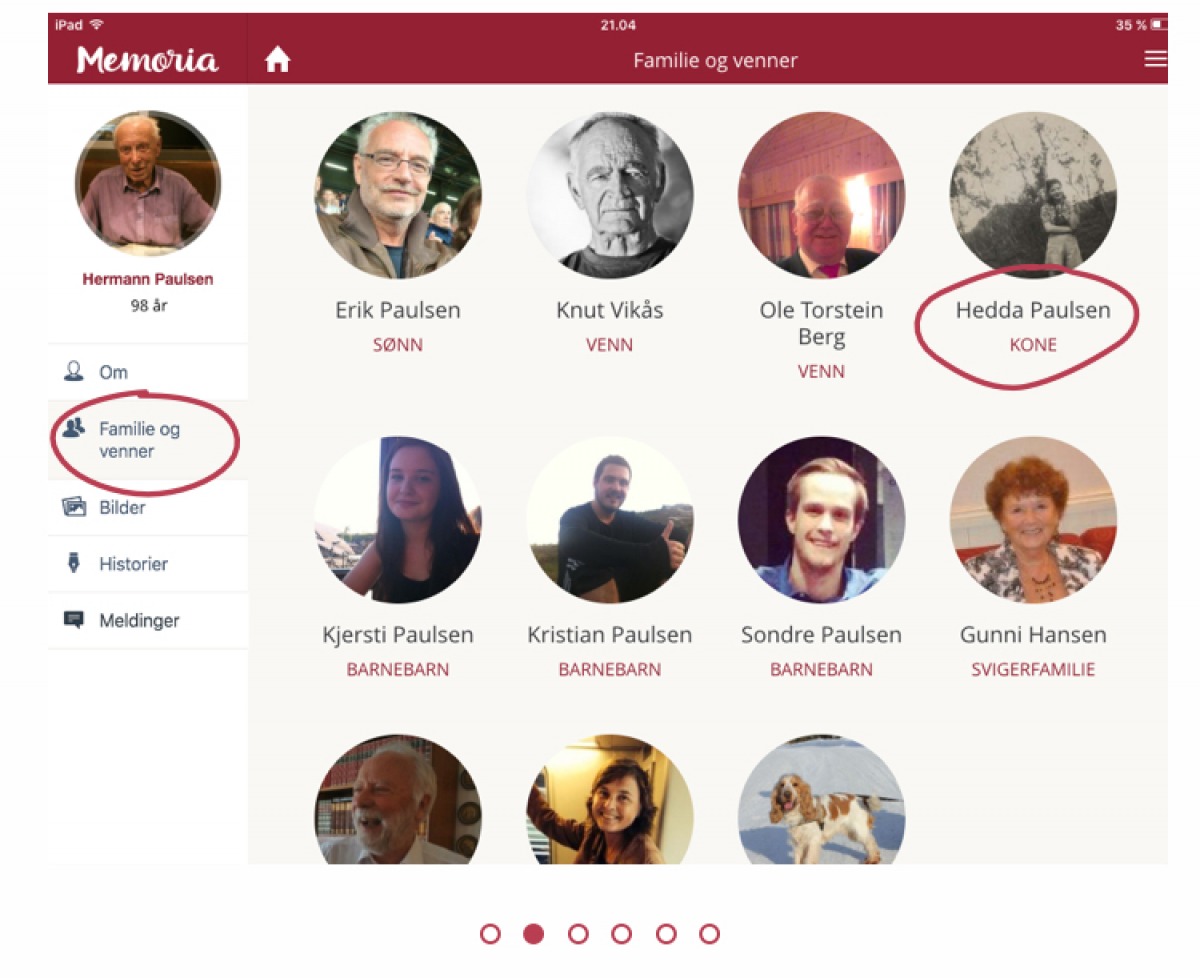The height and width of the screenshot is (978, 1200).
Task: Click the 21.04 clock in status bar
Action: pyautogui.click(x=618, y=25)
